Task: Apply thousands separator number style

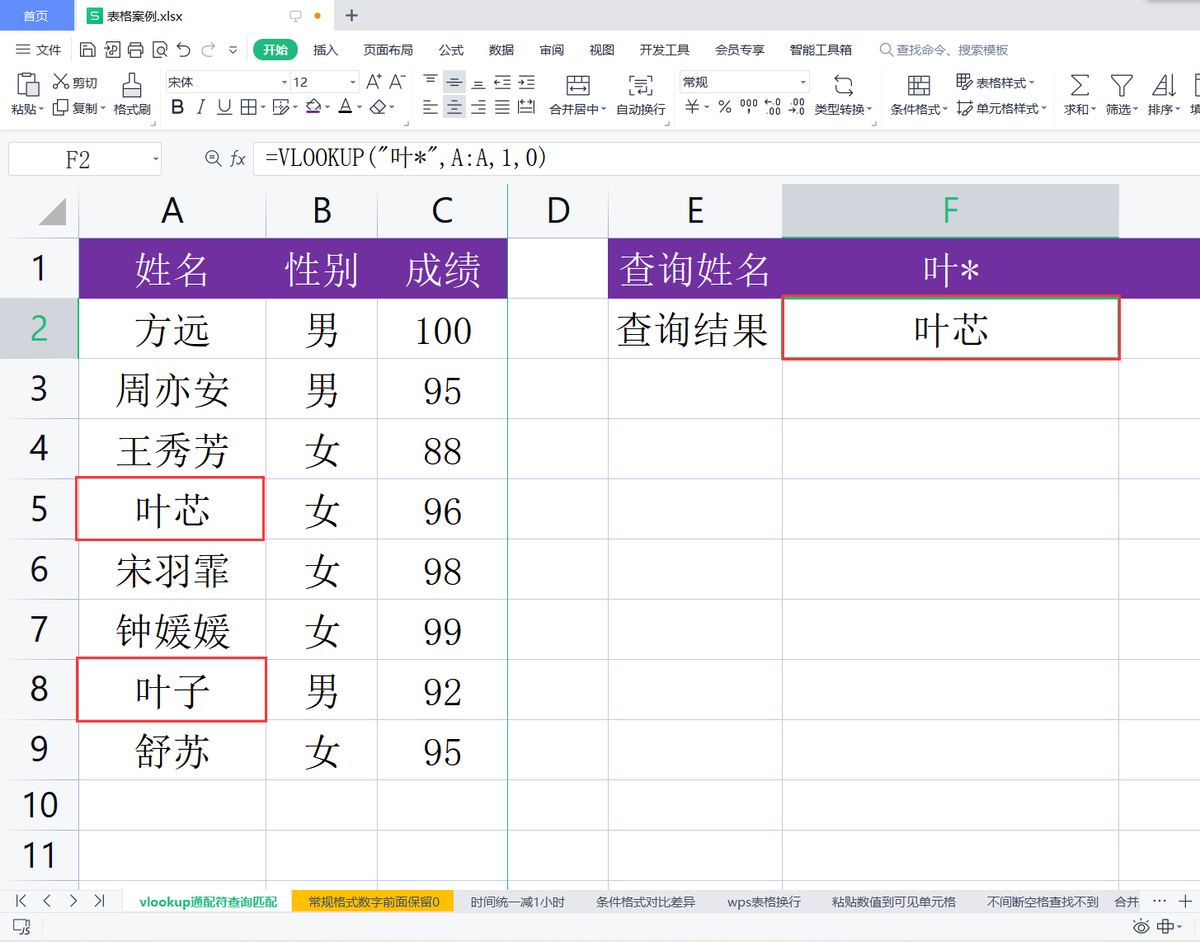Action: [x=748, y=107]
